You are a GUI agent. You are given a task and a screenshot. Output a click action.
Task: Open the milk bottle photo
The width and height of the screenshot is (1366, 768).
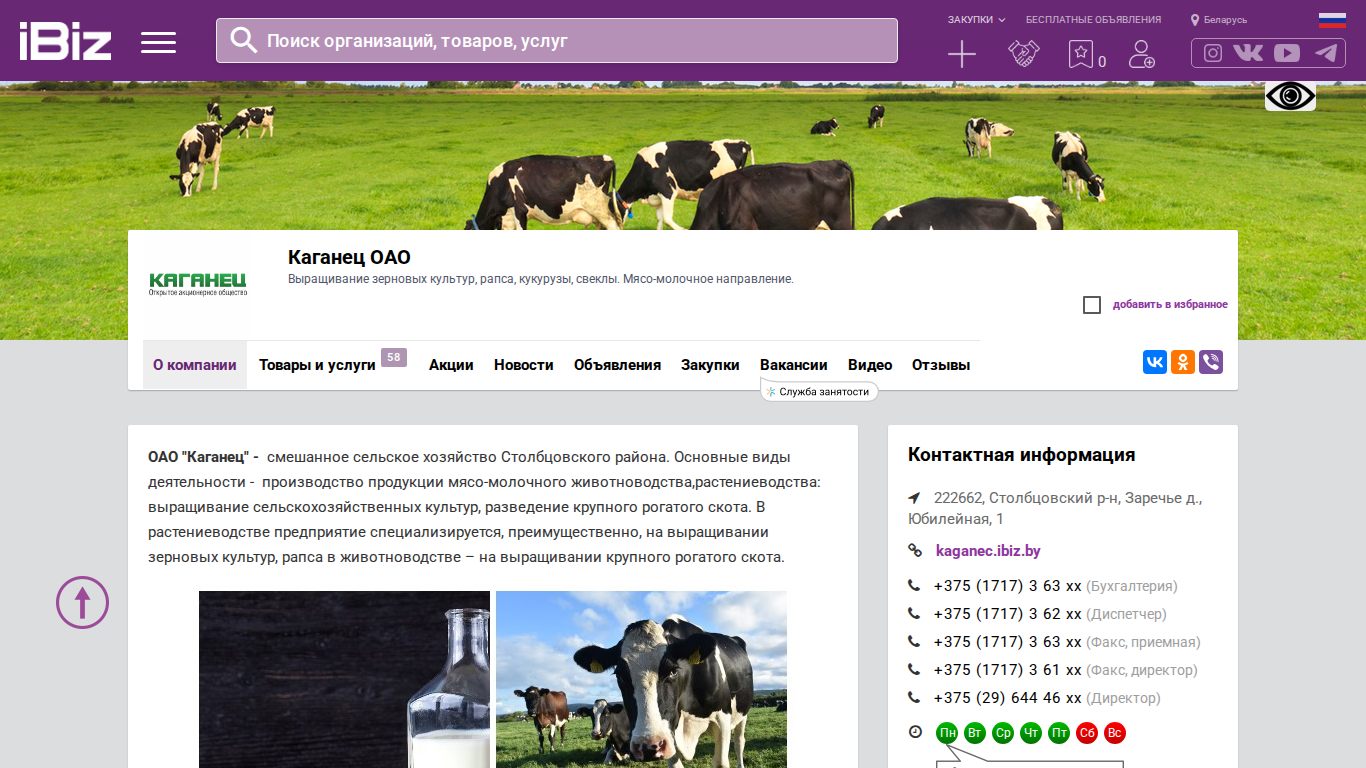pos(344,679)
